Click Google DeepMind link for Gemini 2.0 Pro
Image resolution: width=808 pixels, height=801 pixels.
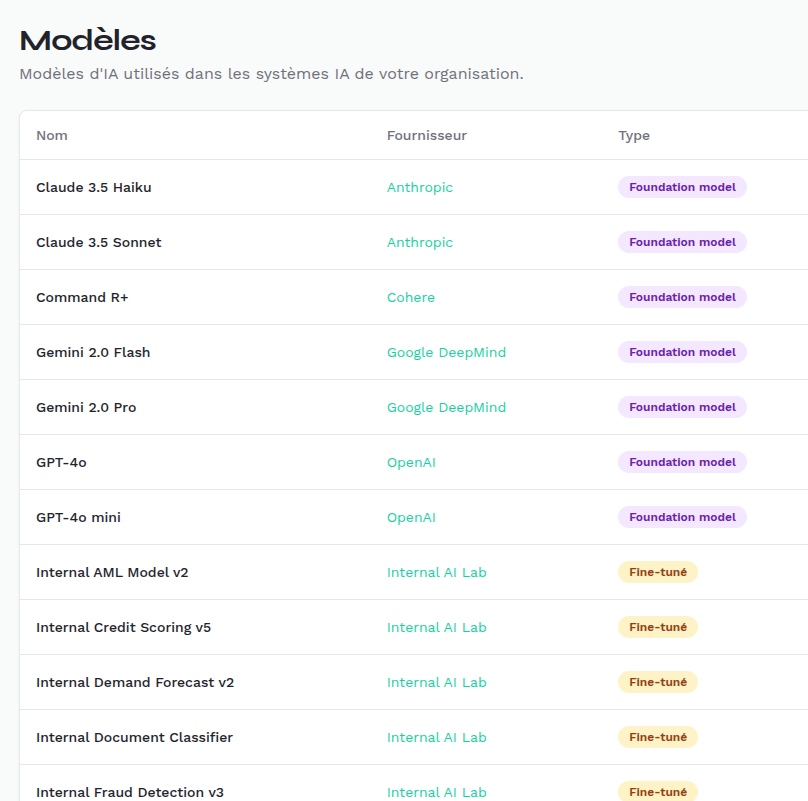pos(446,407)
